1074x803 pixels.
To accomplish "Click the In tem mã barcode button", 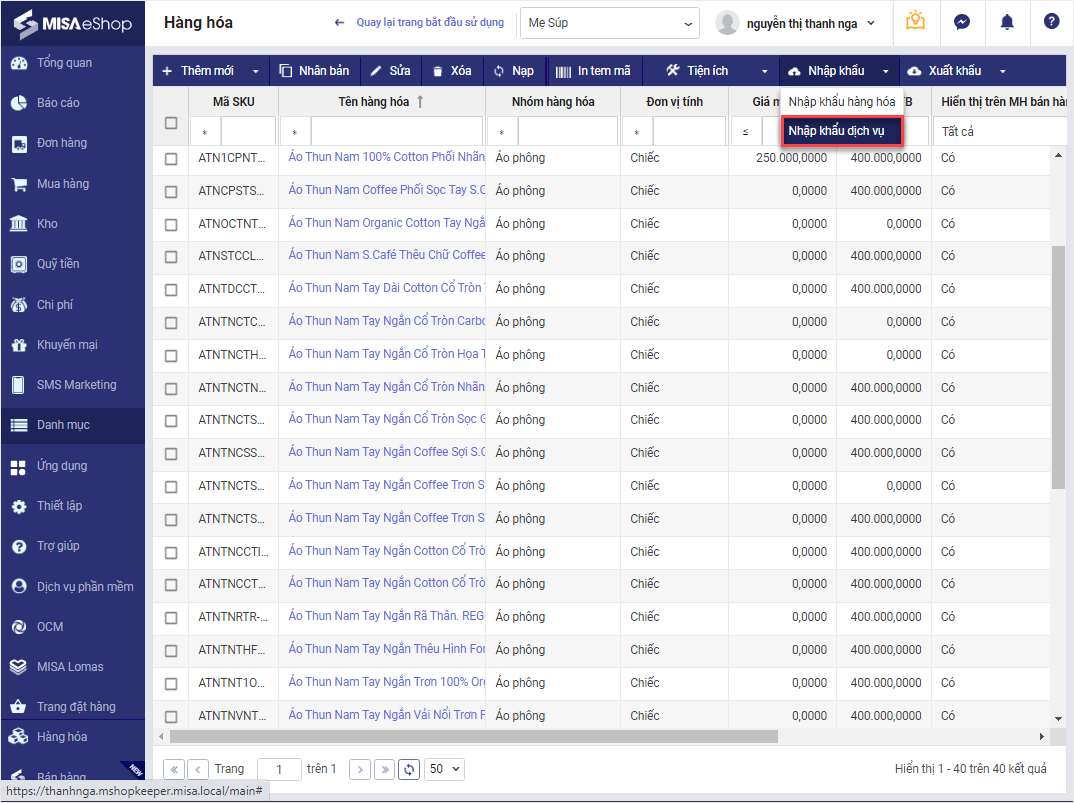I will click(592, 71).
